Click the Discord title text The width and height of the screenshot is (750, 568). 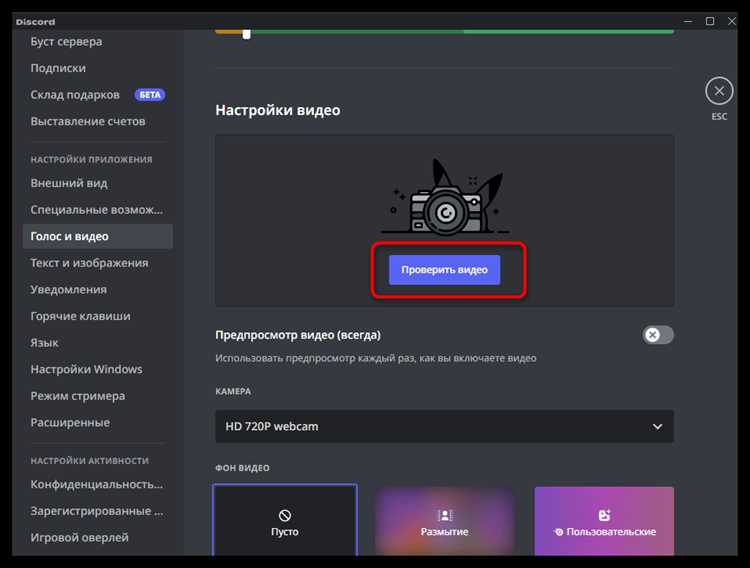[x=35, y=22]
